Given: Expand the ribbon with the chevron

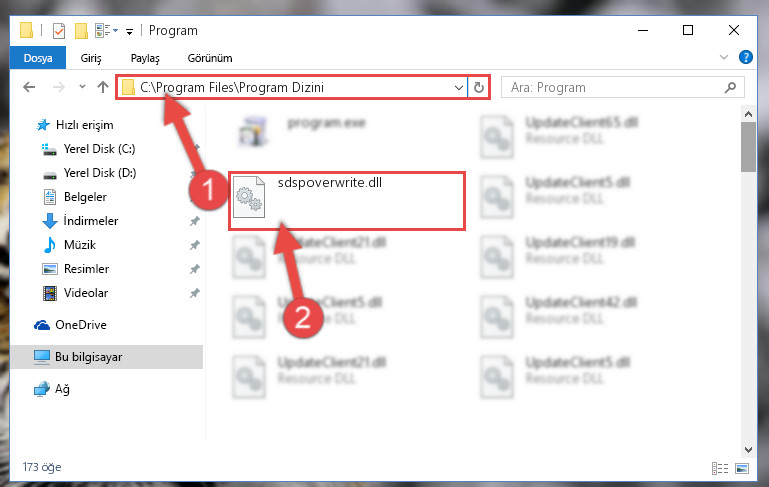Looking at the screenshot, I should [723, 57].
